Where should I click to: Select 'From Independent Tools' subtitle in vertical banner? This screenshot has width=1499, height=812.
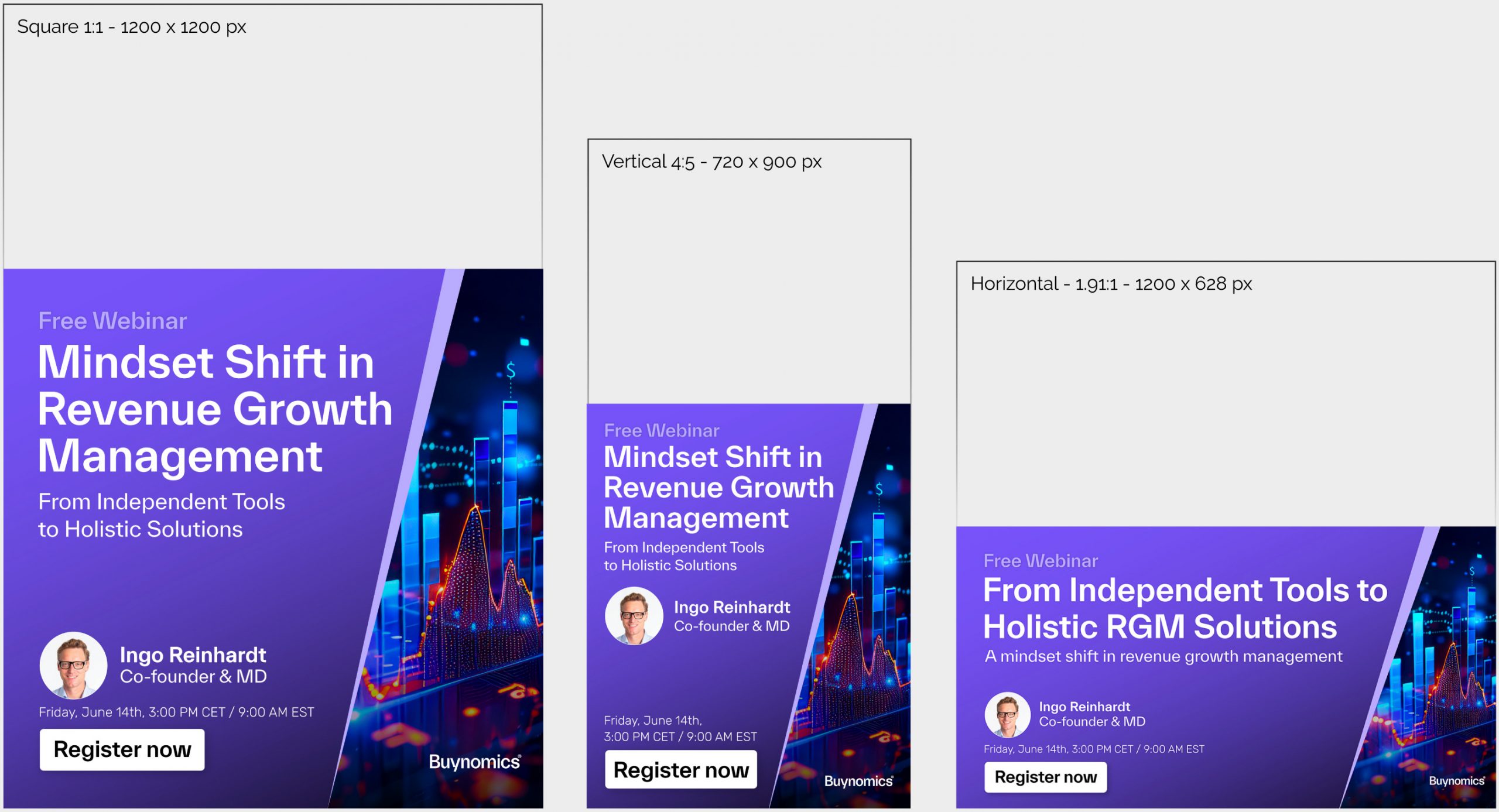[x=684, y=547]
